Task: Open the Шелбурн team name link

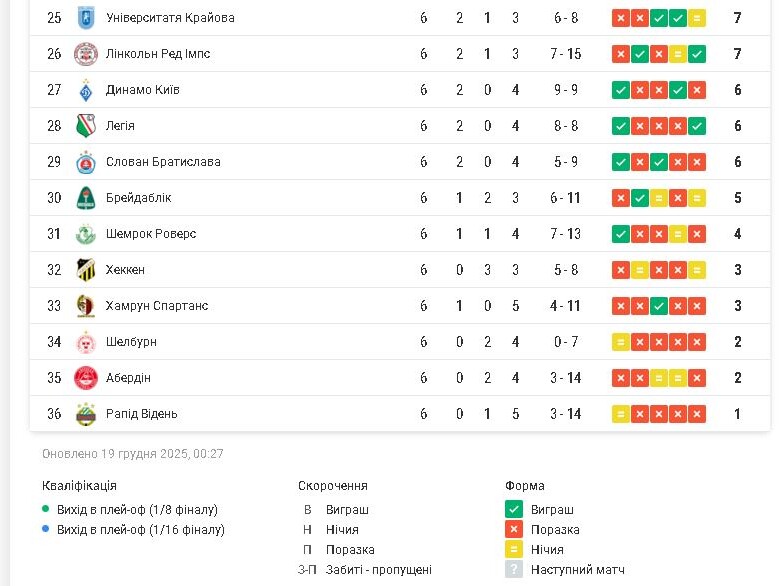Action: coord(131,342)
